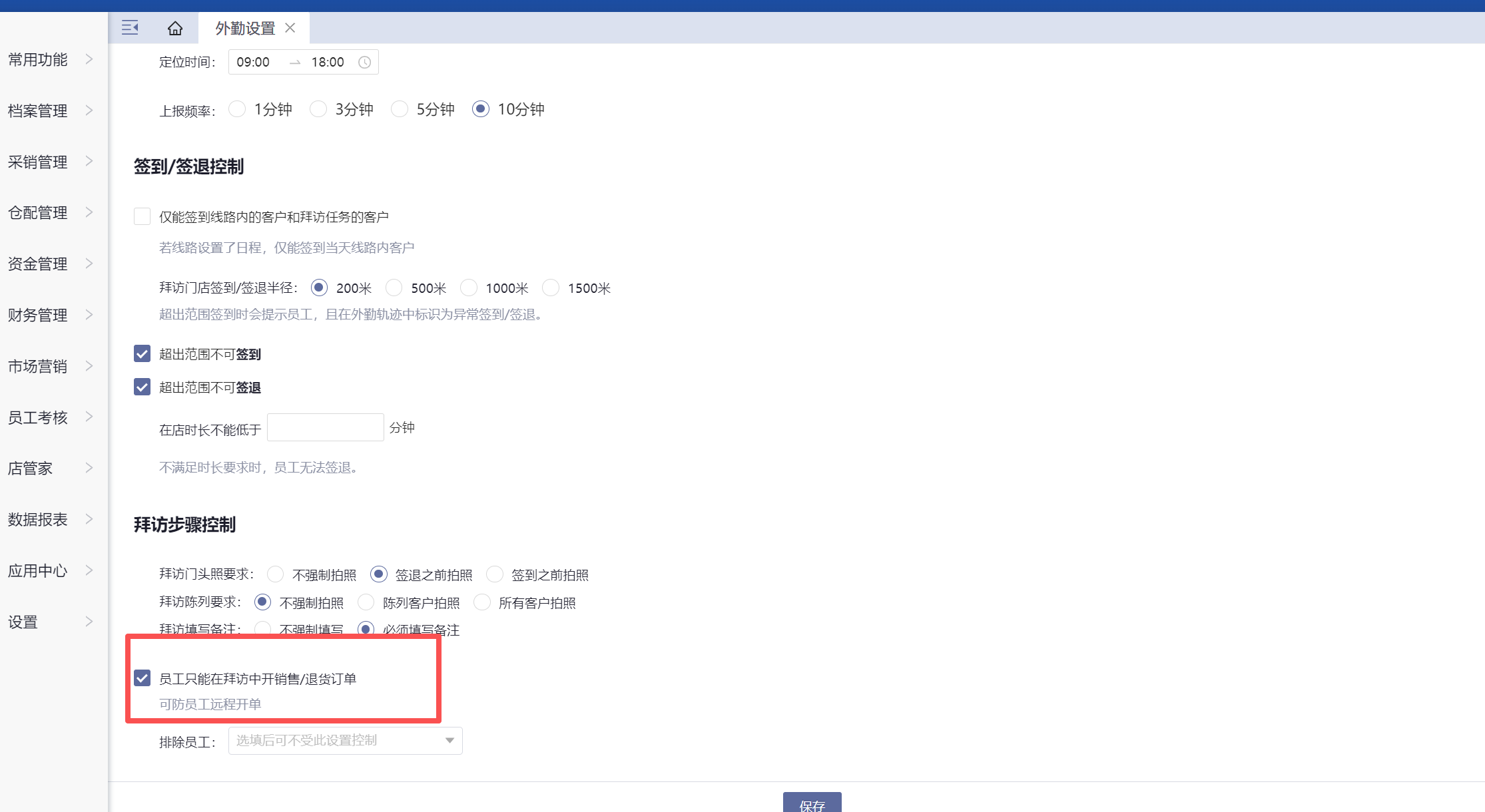The width and height of the screenshot is (1485, 812).
Task: Click the sidebar collapse icon
Action: [x=130, y=27]
